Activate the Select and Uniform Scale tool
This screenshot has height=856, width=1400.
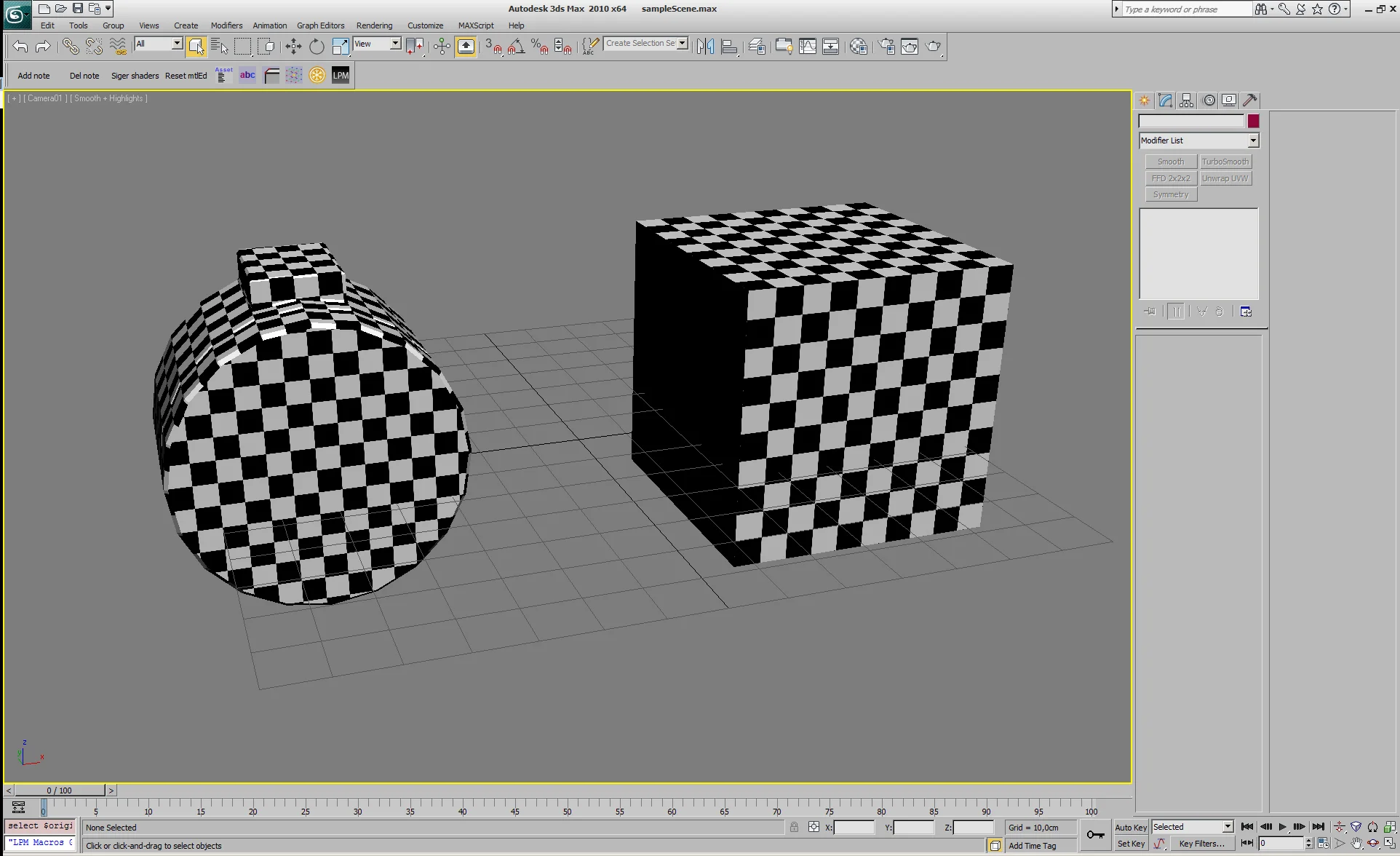[340, 47]
